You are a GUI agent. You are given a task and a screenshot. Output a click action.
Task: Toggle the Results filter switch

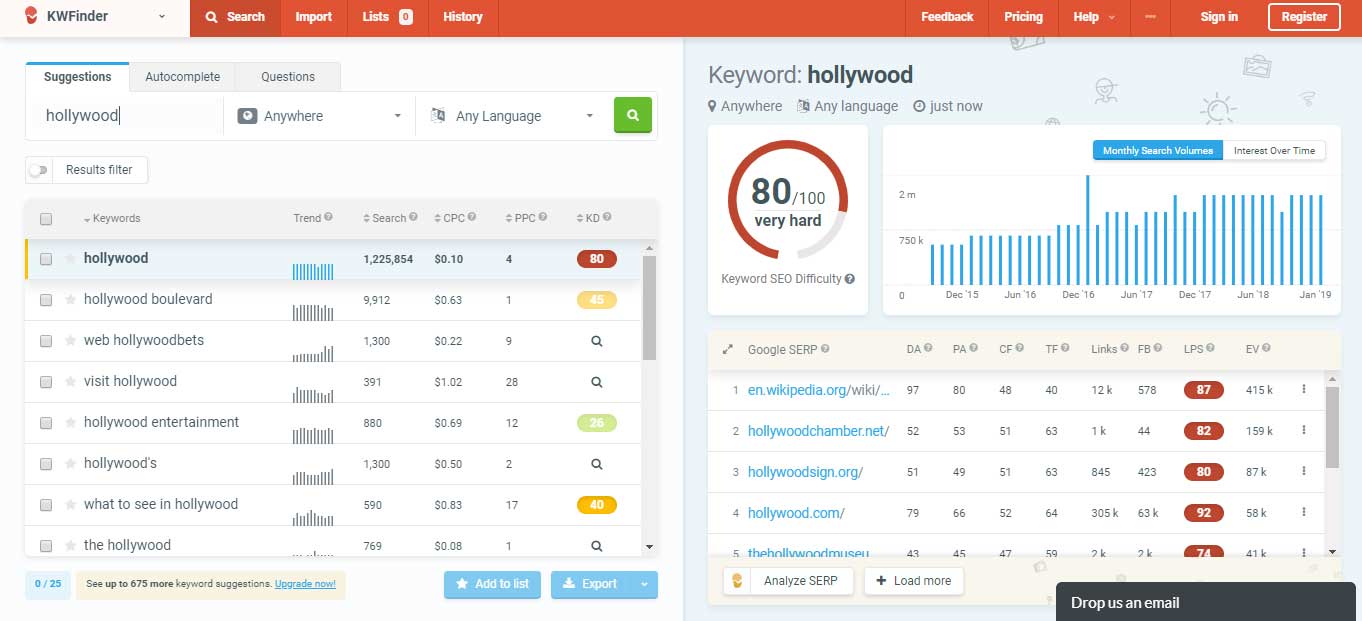coord(39,170)
